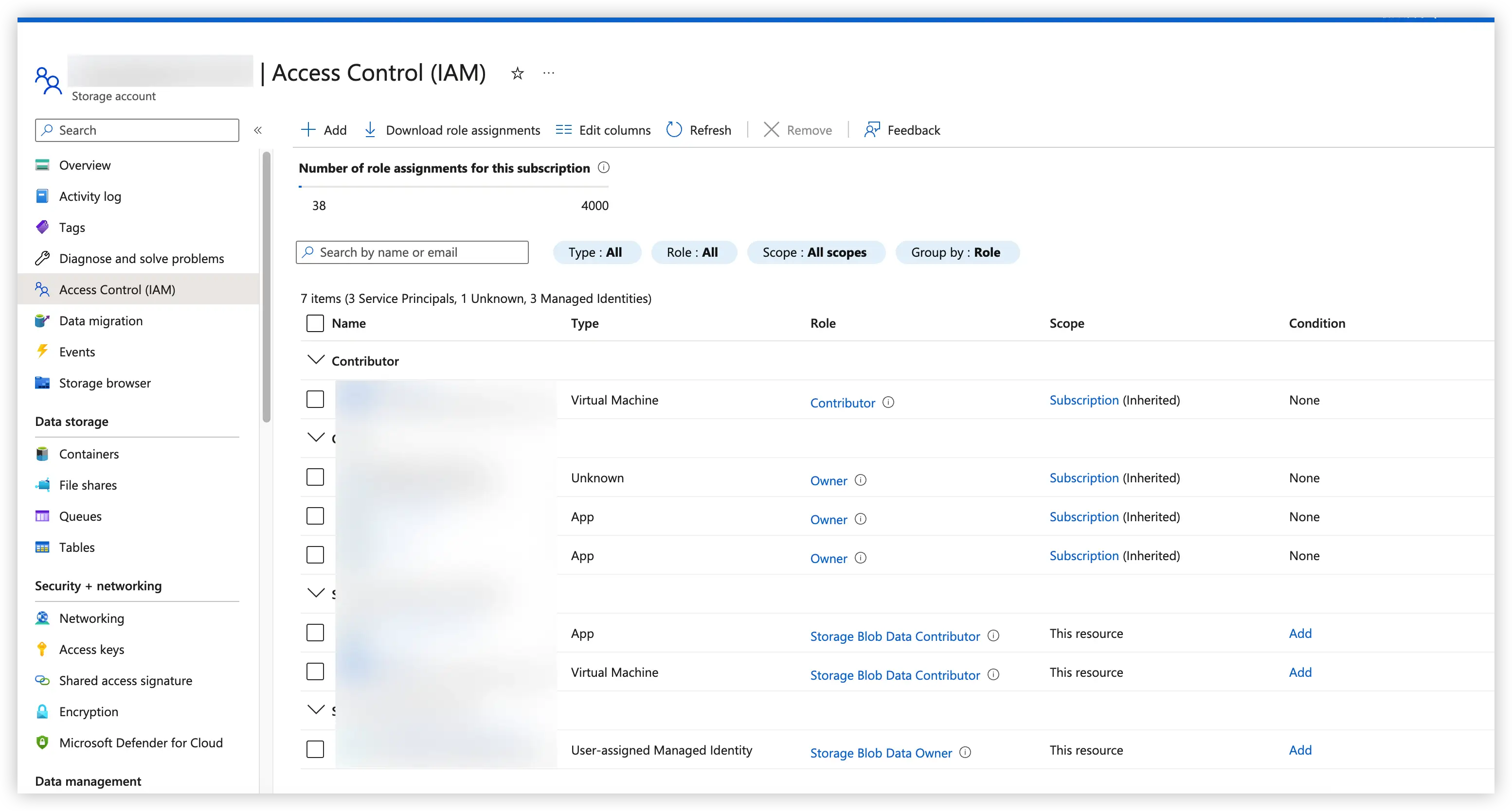Click the Feedback person icon
Screen dimensions: 1512x811
[x=872, y=130]
